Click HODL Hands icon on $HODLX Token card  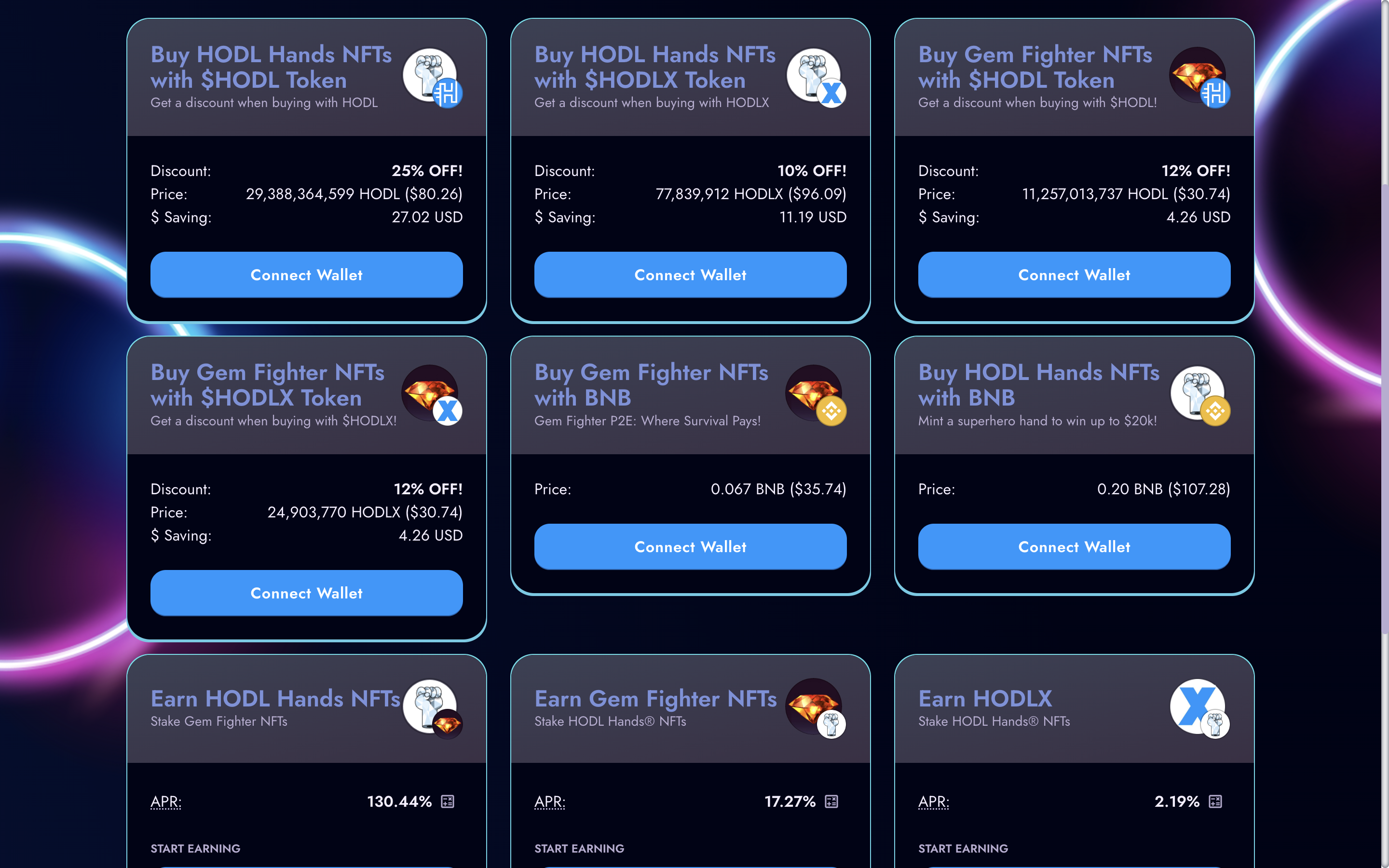click(x=814, y=75)
